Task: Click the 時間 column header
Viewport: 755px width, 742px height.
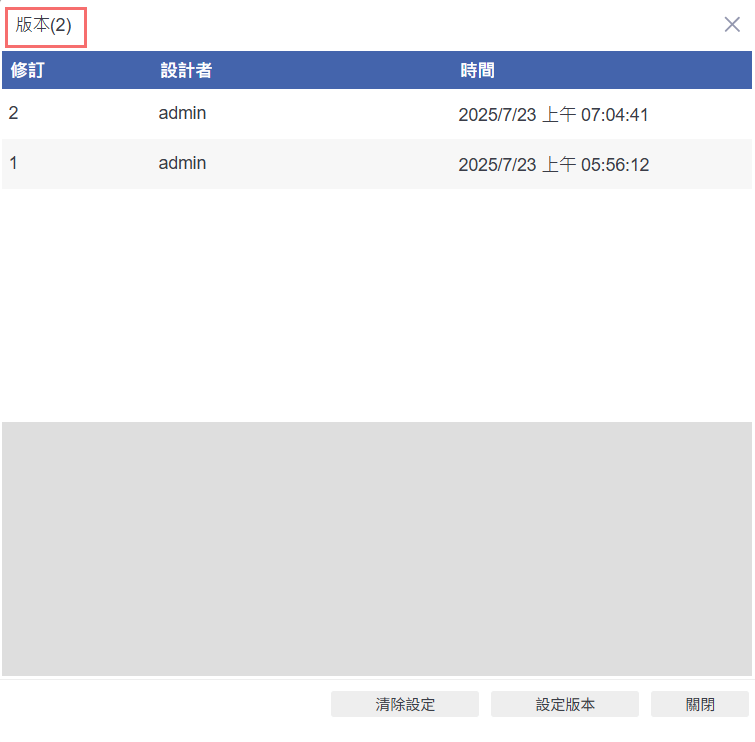Action: pyautogui.click(x=477, y=71)
